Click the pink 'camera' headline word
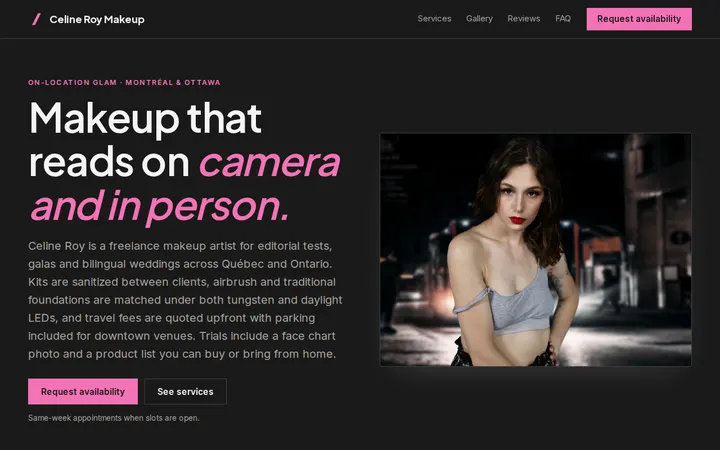 pyautogui.click(x=270, y=163)
